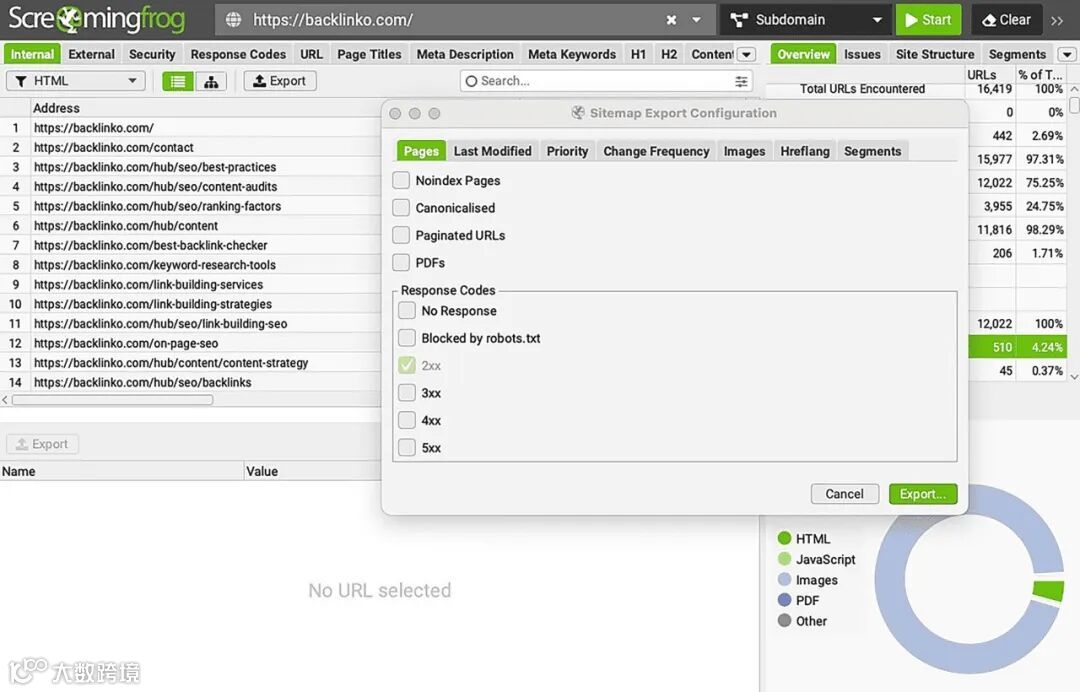Select row https://backlinko.com/hub/content
Screen dimensions: 1080x692
[x=190, y=226]
